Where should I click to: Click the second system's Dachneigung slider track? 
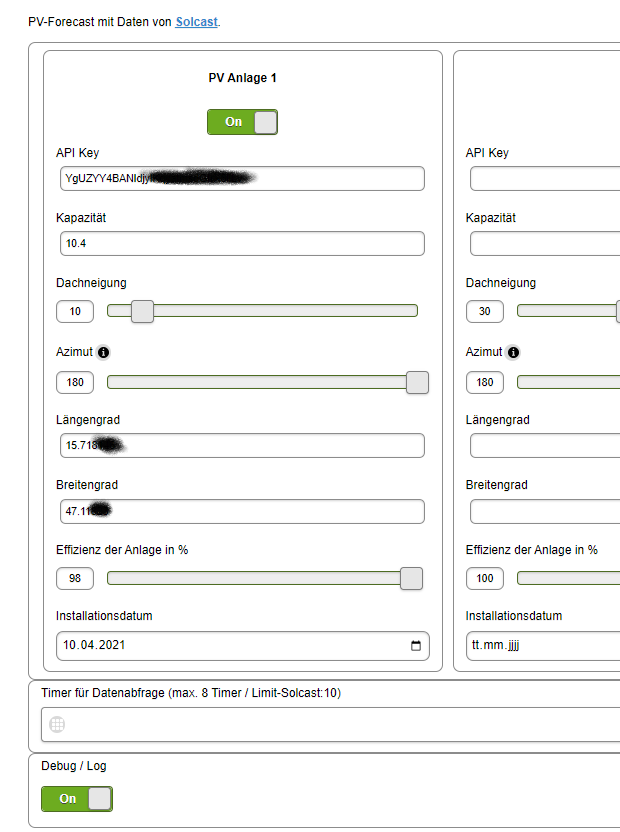pyautogui.click(x=569, y=311)
